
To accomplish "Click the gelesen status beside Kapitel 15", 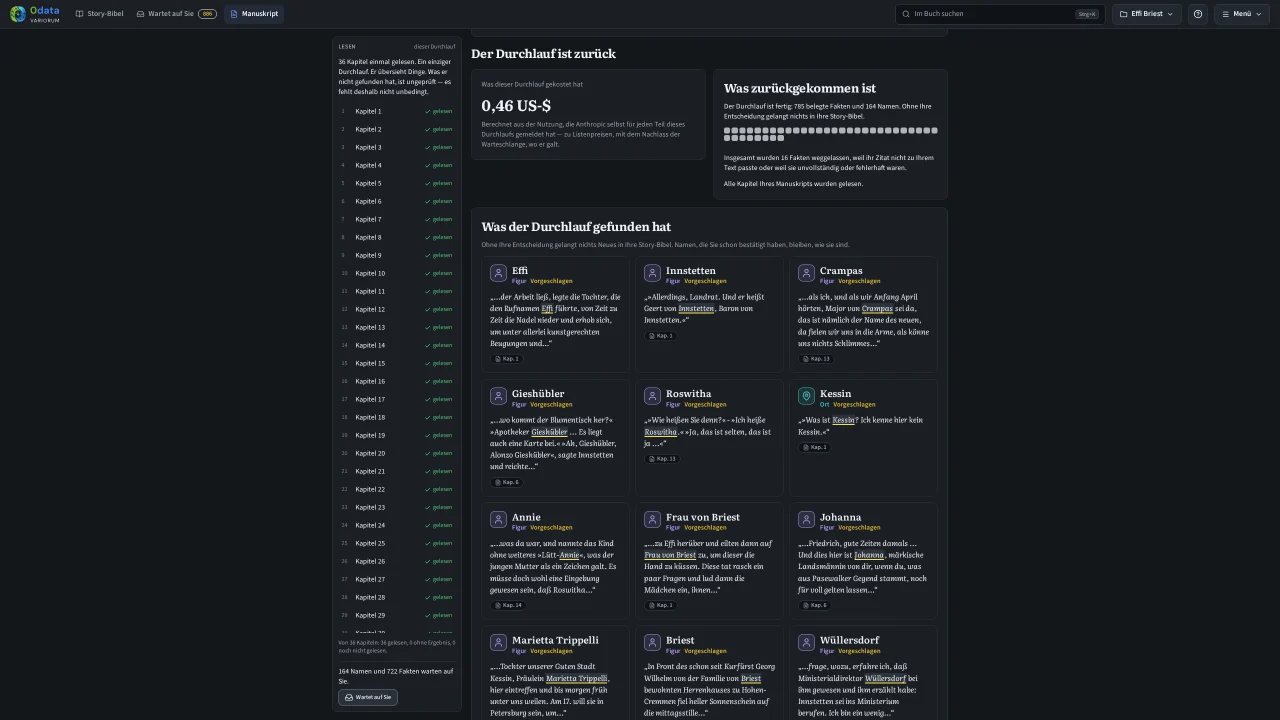I will [439, 363].
